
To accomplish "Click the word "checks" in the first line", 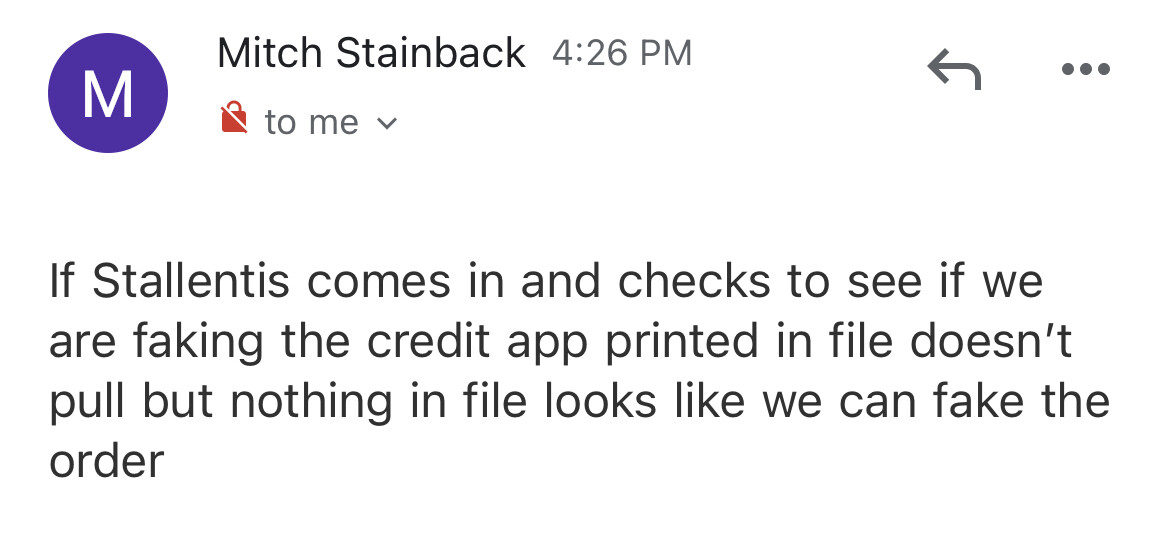I will [693, 282].
